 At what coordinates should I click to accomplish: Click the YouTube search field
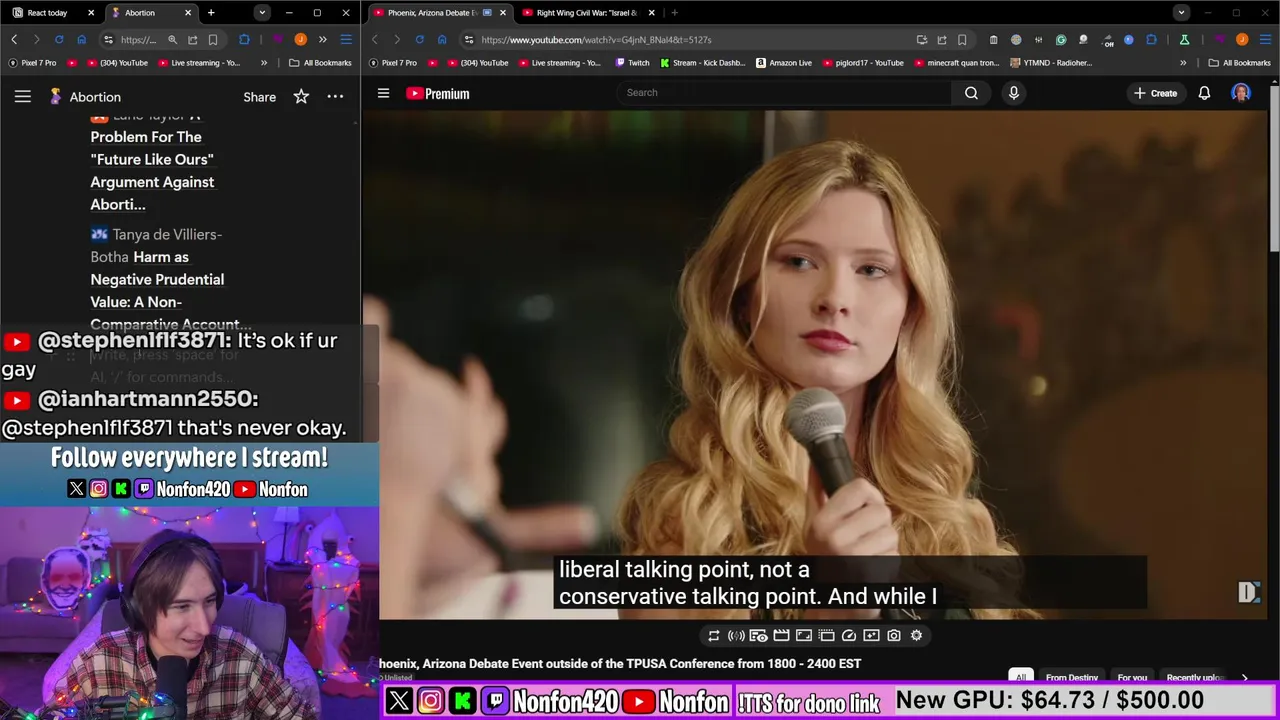[x=783, y=93]
